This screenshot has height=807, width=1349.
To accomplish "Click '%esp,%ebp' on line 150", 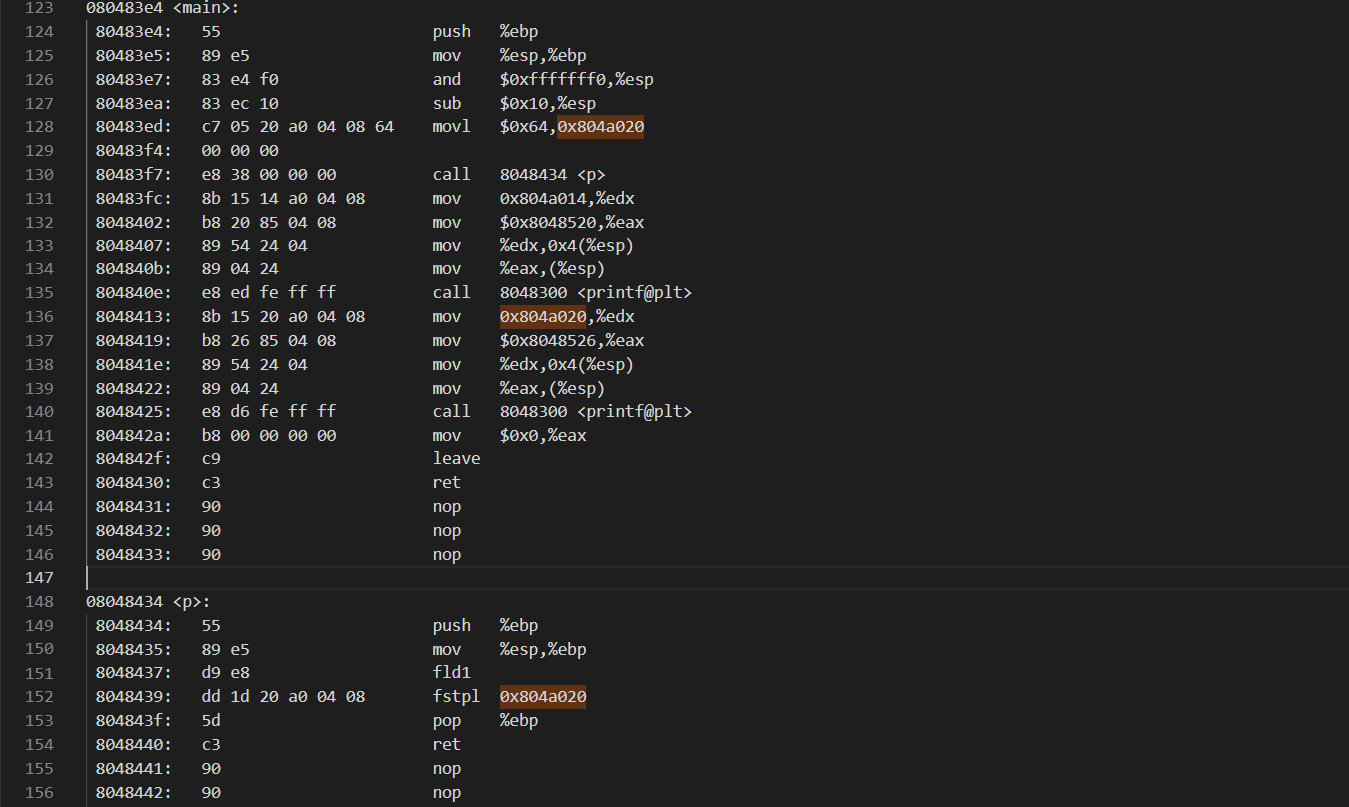I will 543,650.
